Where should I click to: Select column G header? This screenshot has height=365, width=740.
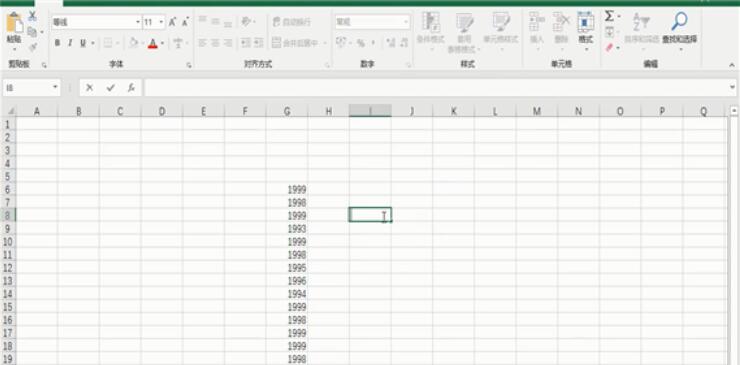click(x=287, y=111)
